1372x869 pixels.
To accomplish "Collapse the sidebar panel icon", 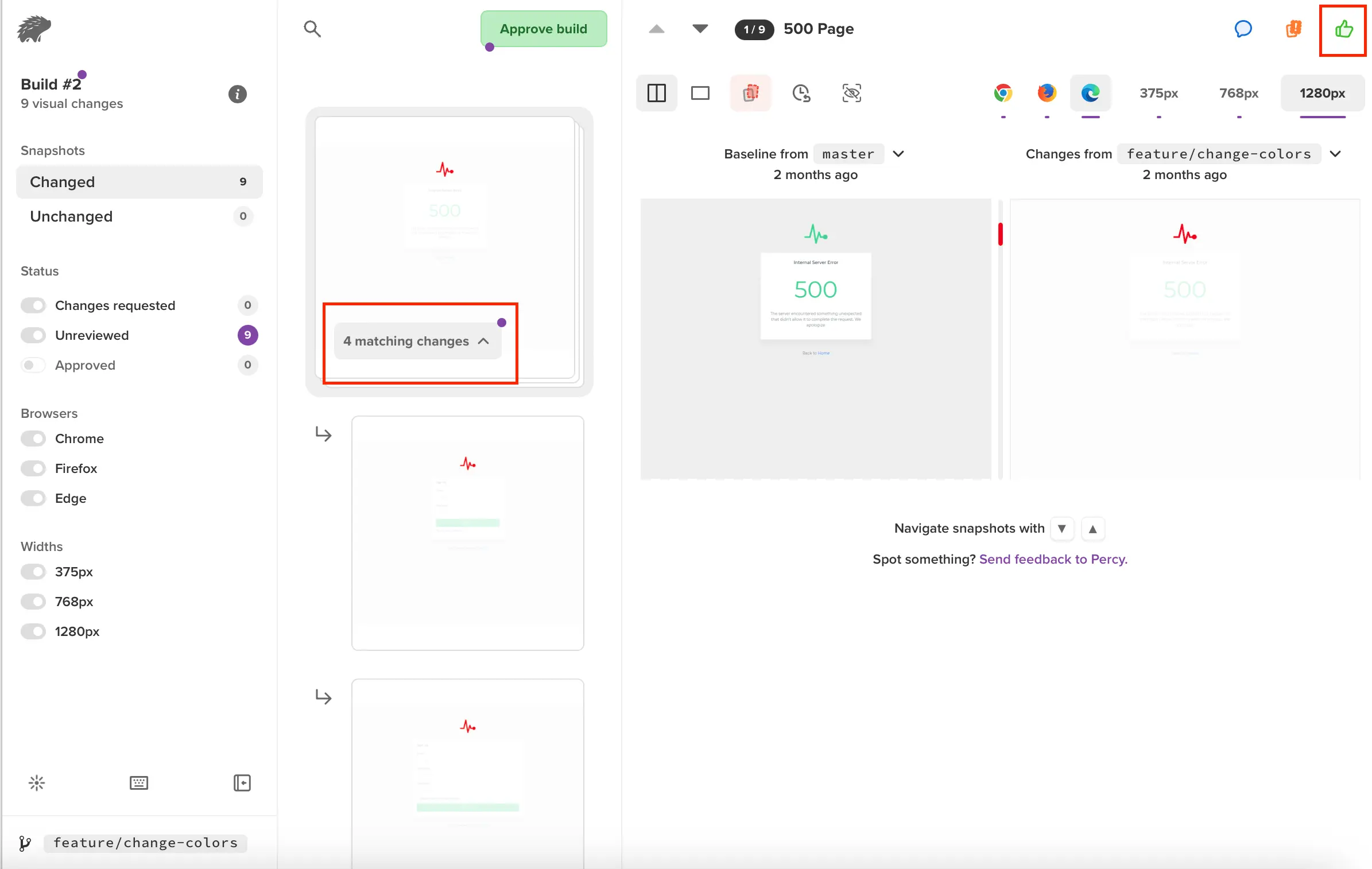I will pos(242,783).
